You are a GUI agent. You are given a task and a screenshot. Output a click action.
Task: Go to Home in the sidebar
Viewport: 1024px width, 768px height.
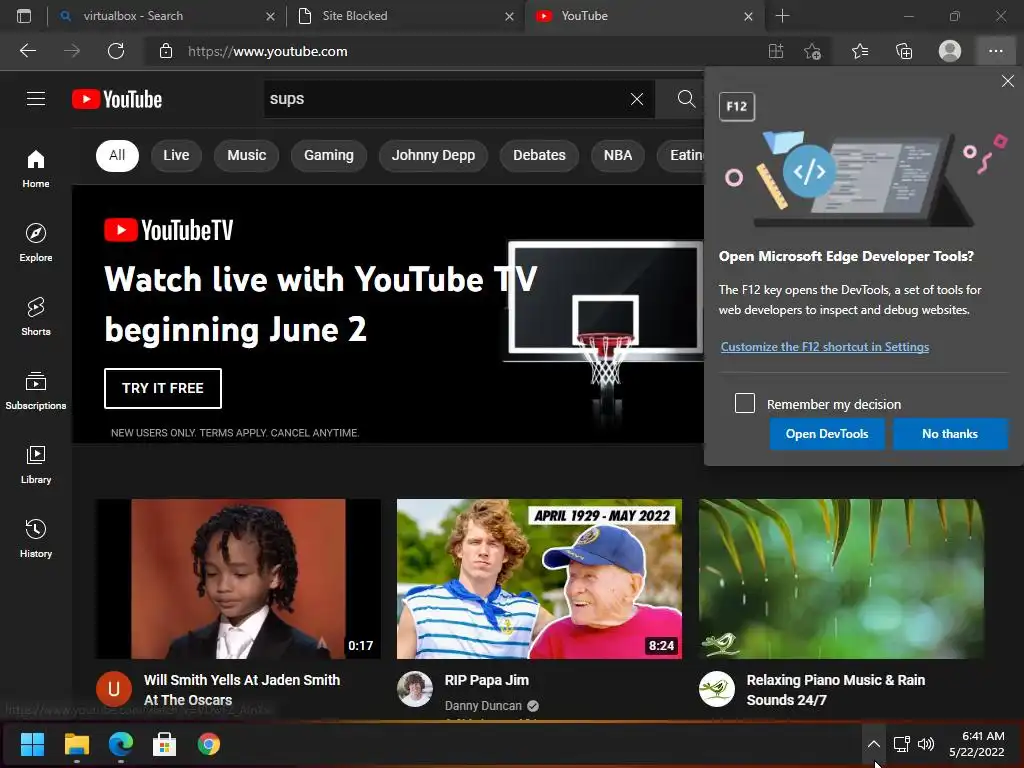coord(36,169)
